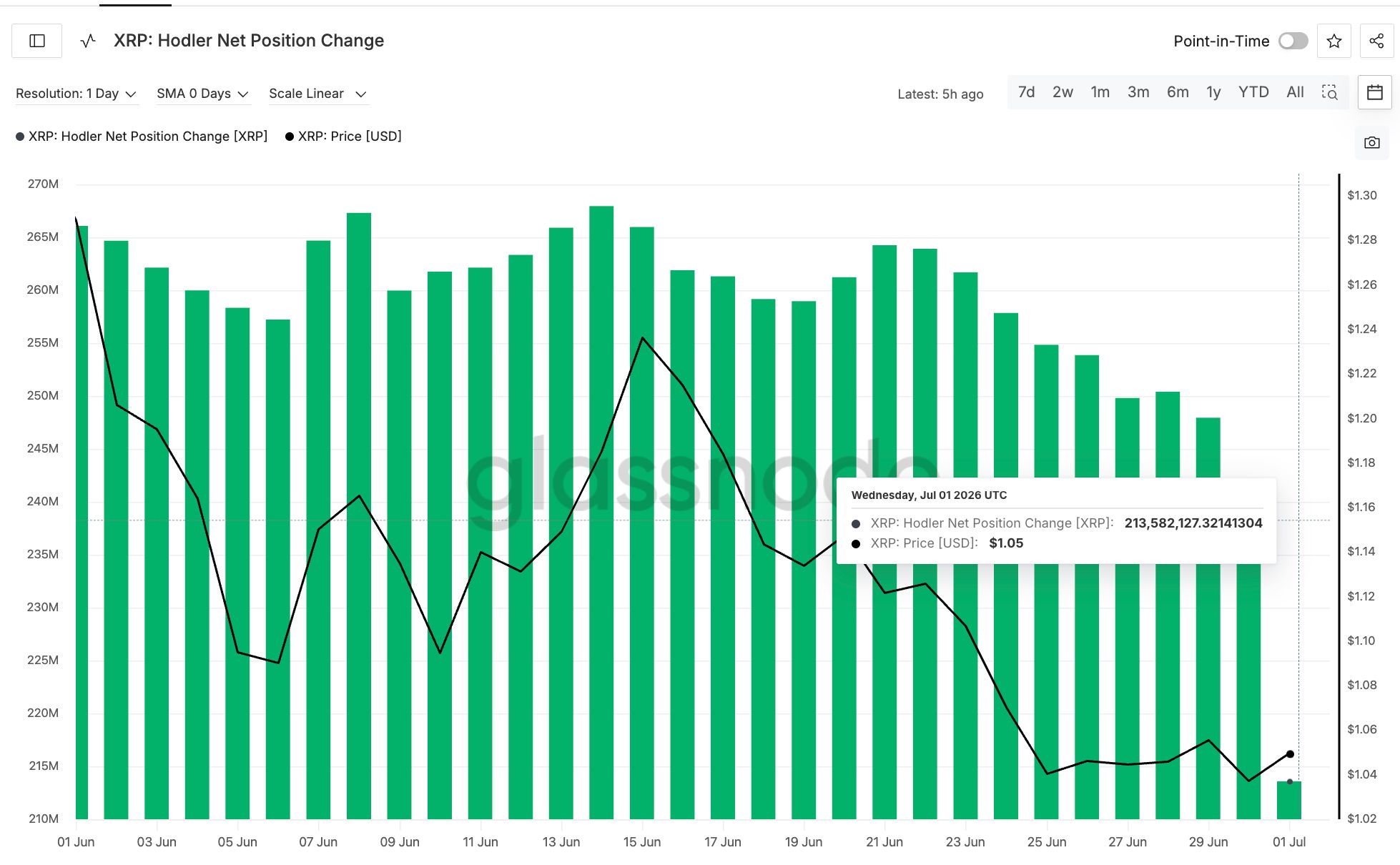1400x865 pixels.
Task: Open the Scale Linear dropdown
Action: click(x=317, y=94)
